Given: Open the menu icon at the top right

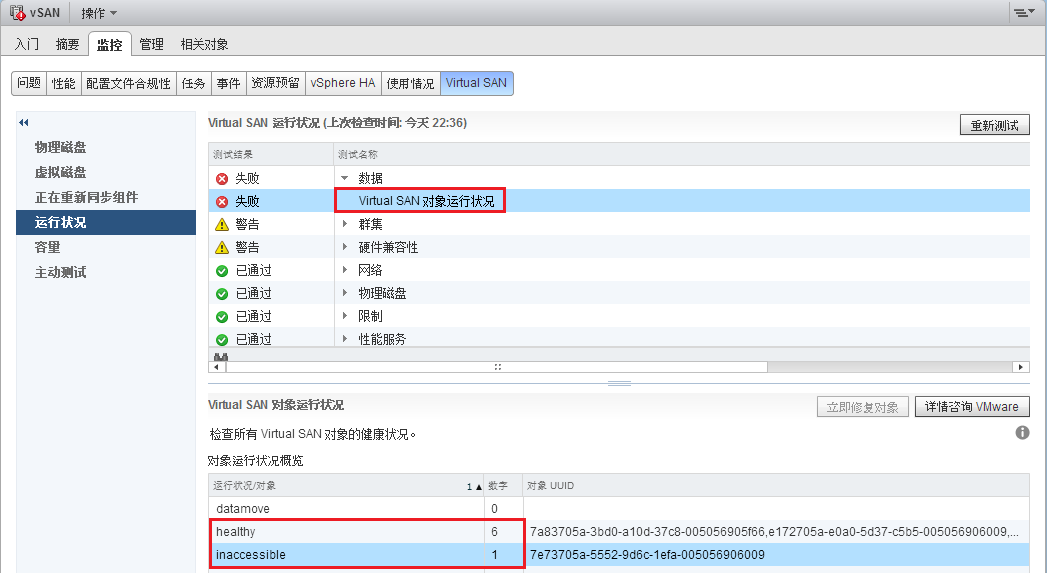Looking at the screenshot, I should pyautogui.click(x=1023, y=13).
